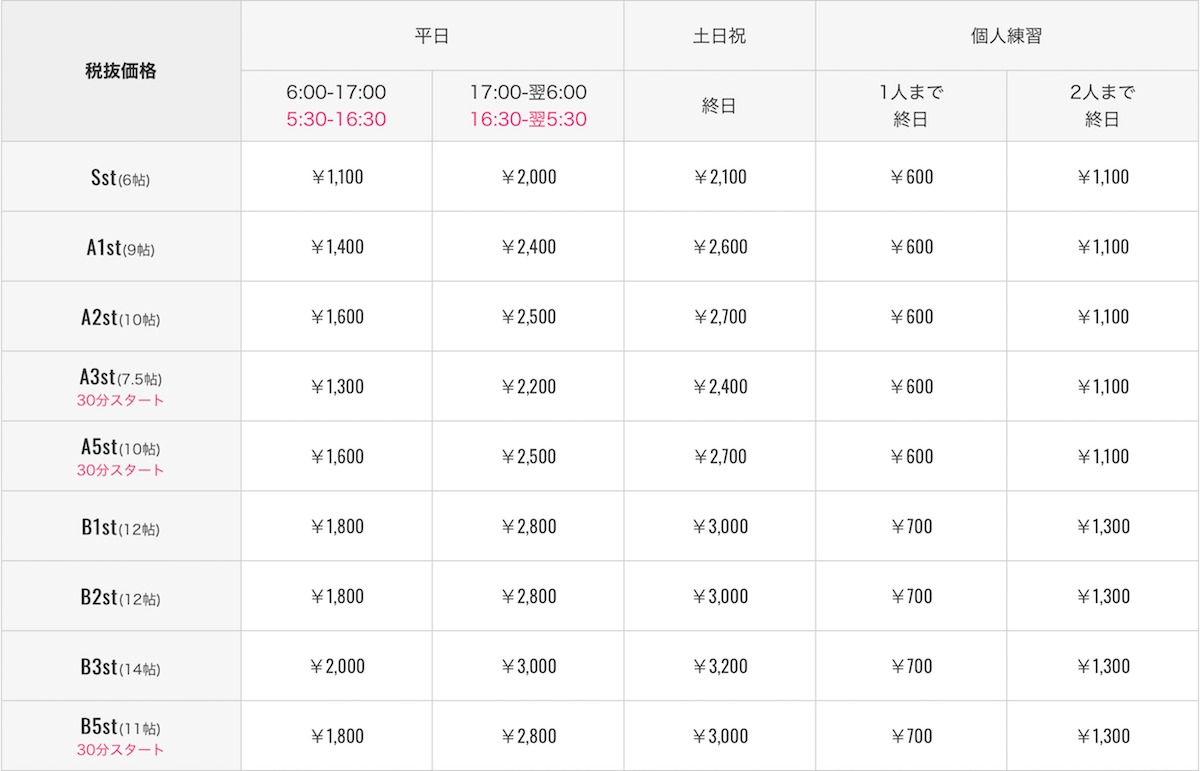Click the ¥2,000 daytime price for B3st
Screen dimensions: 1200x771
[336, 667]
